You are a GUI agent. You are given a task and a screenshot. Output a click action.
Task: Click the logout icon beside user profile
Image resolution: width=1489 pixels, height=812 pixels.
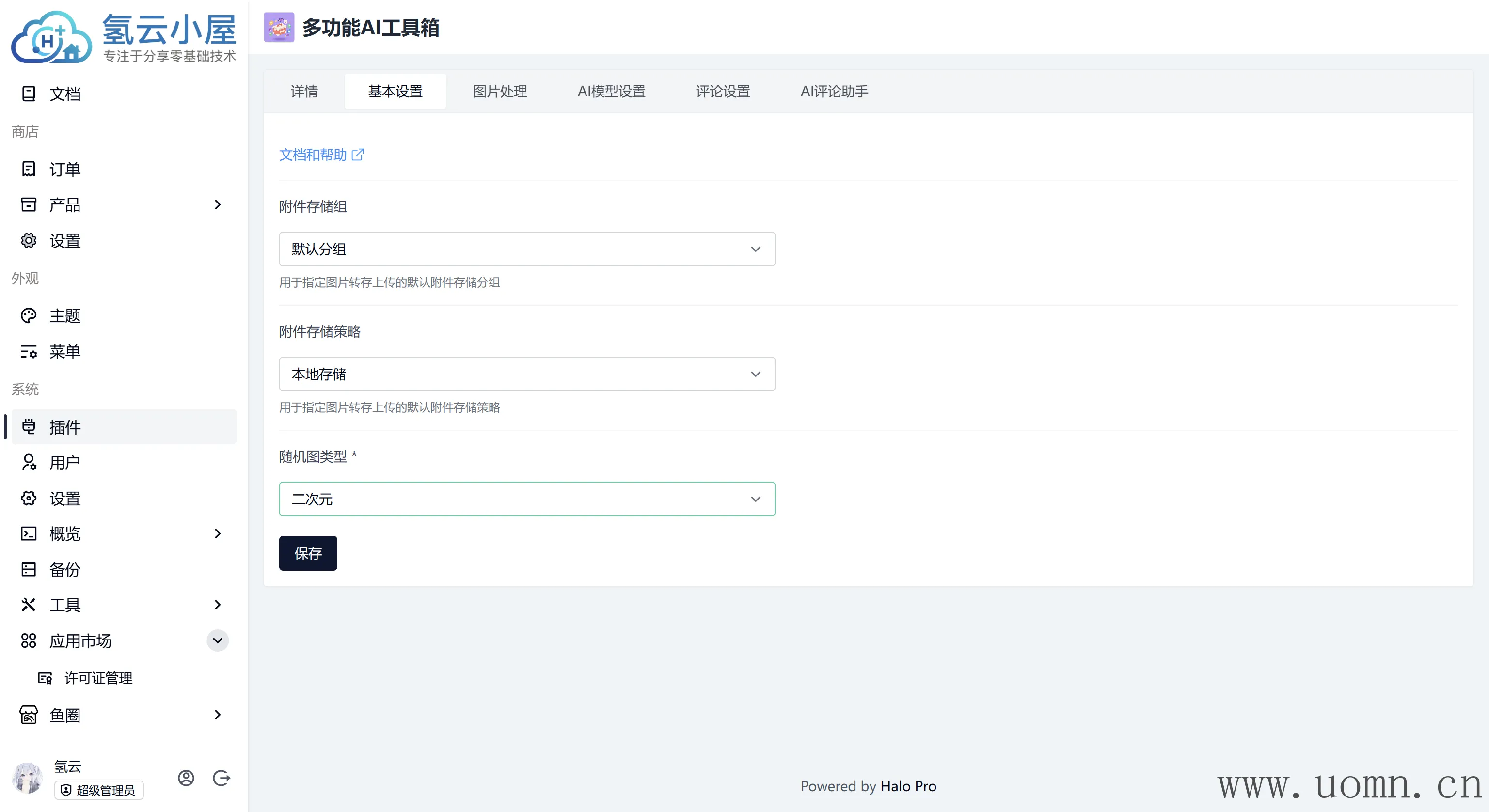[222, 778]
